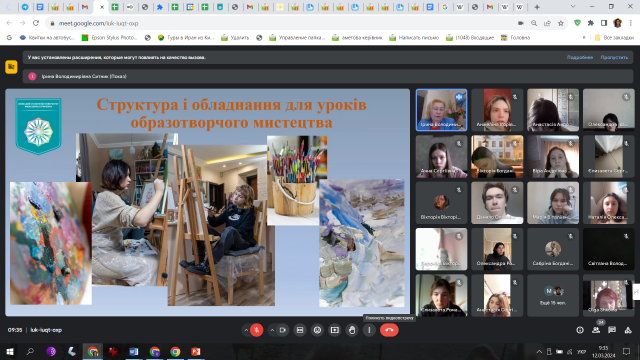Open Chrome profile avatar menu
This screenshot has width=640, height=360.
[618, 23]
